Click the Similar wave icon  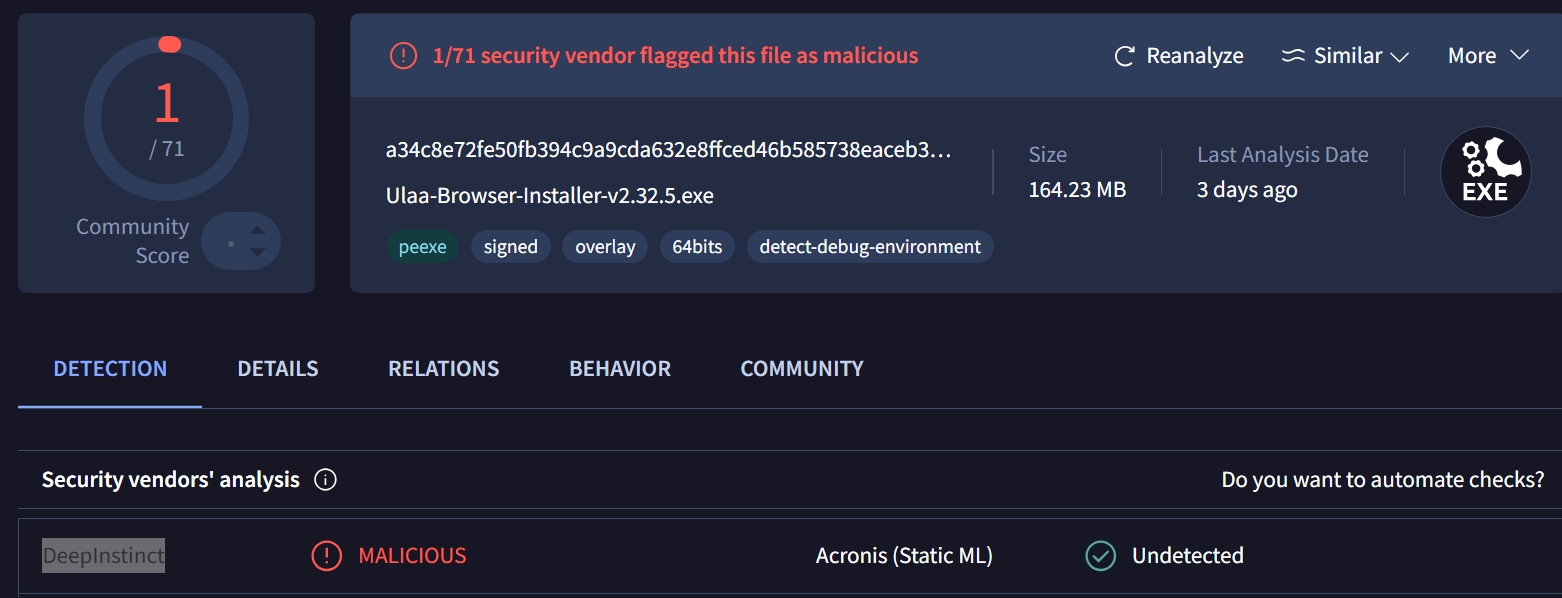1293,56
